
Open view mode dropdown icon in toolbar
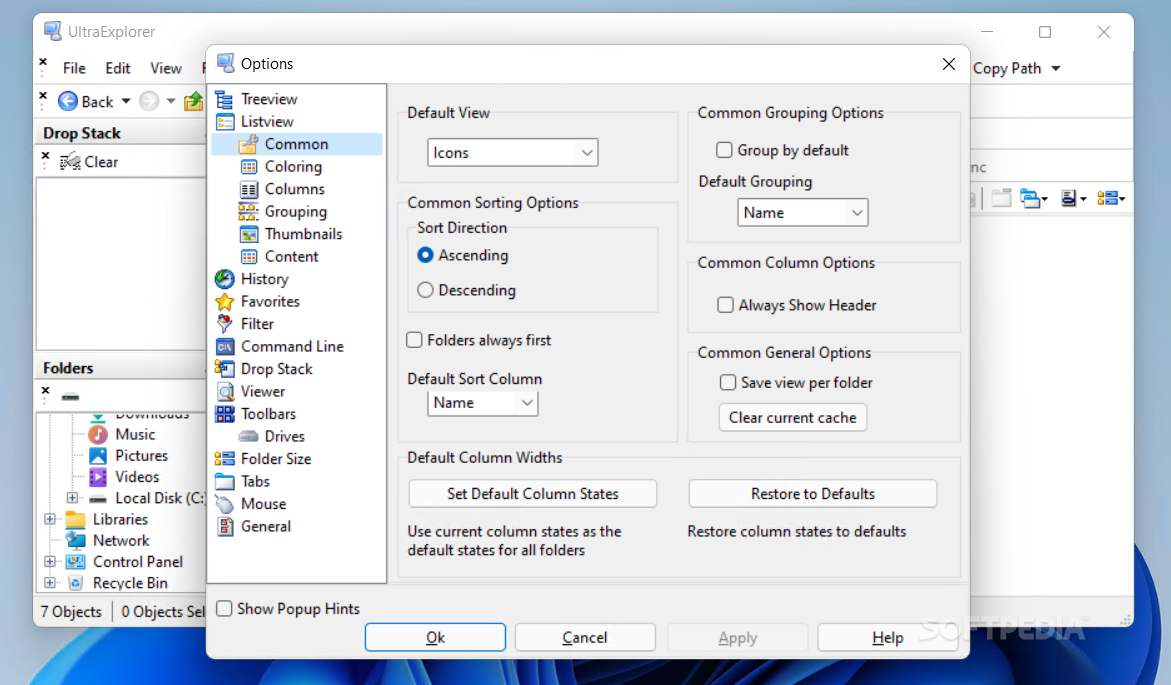pos(1111,198)
